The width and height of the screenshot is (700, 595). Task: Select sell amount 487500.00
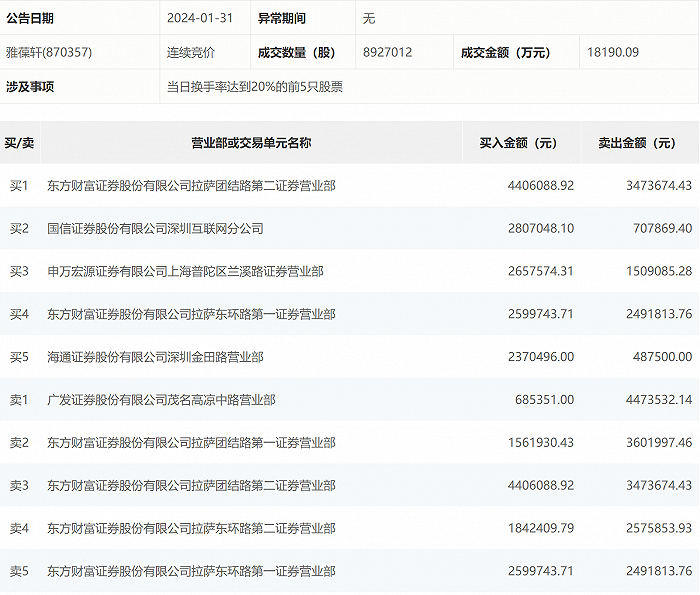point(662,357)
